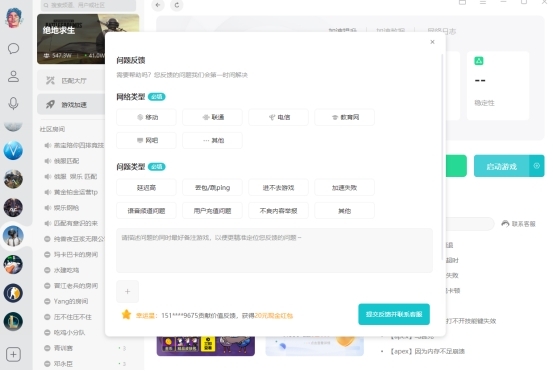Select 丢包/跳ping problem type
This screenshot has width=553, height=371.
212,188
